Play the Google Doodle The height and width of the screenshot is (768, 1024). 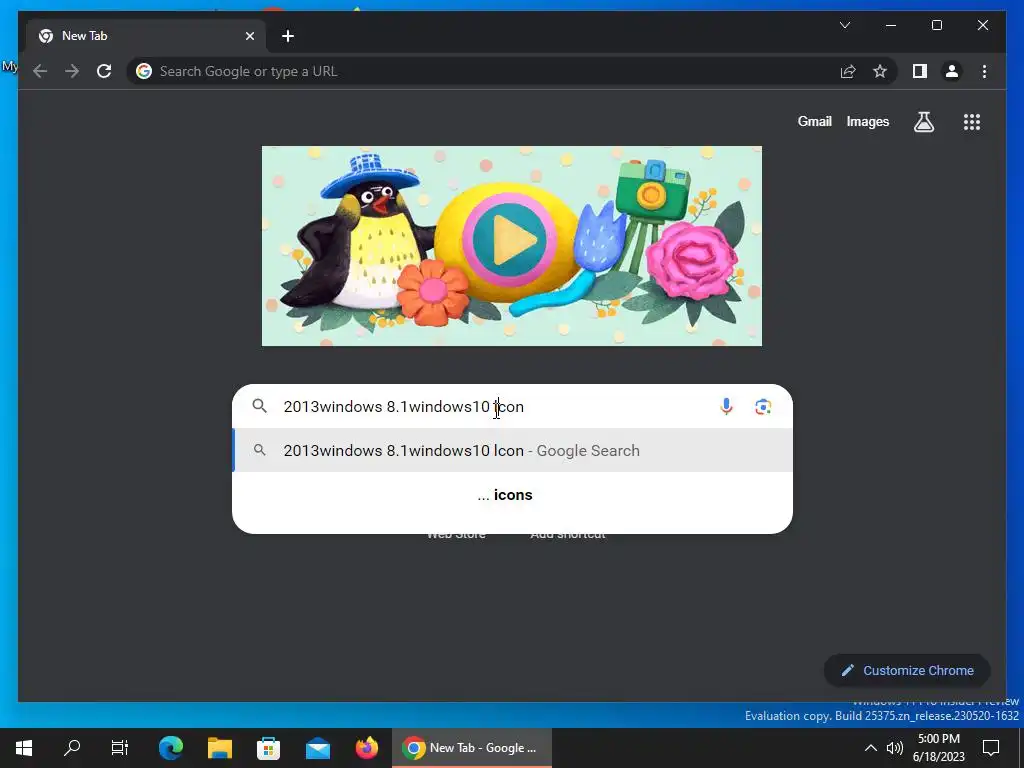510,240
